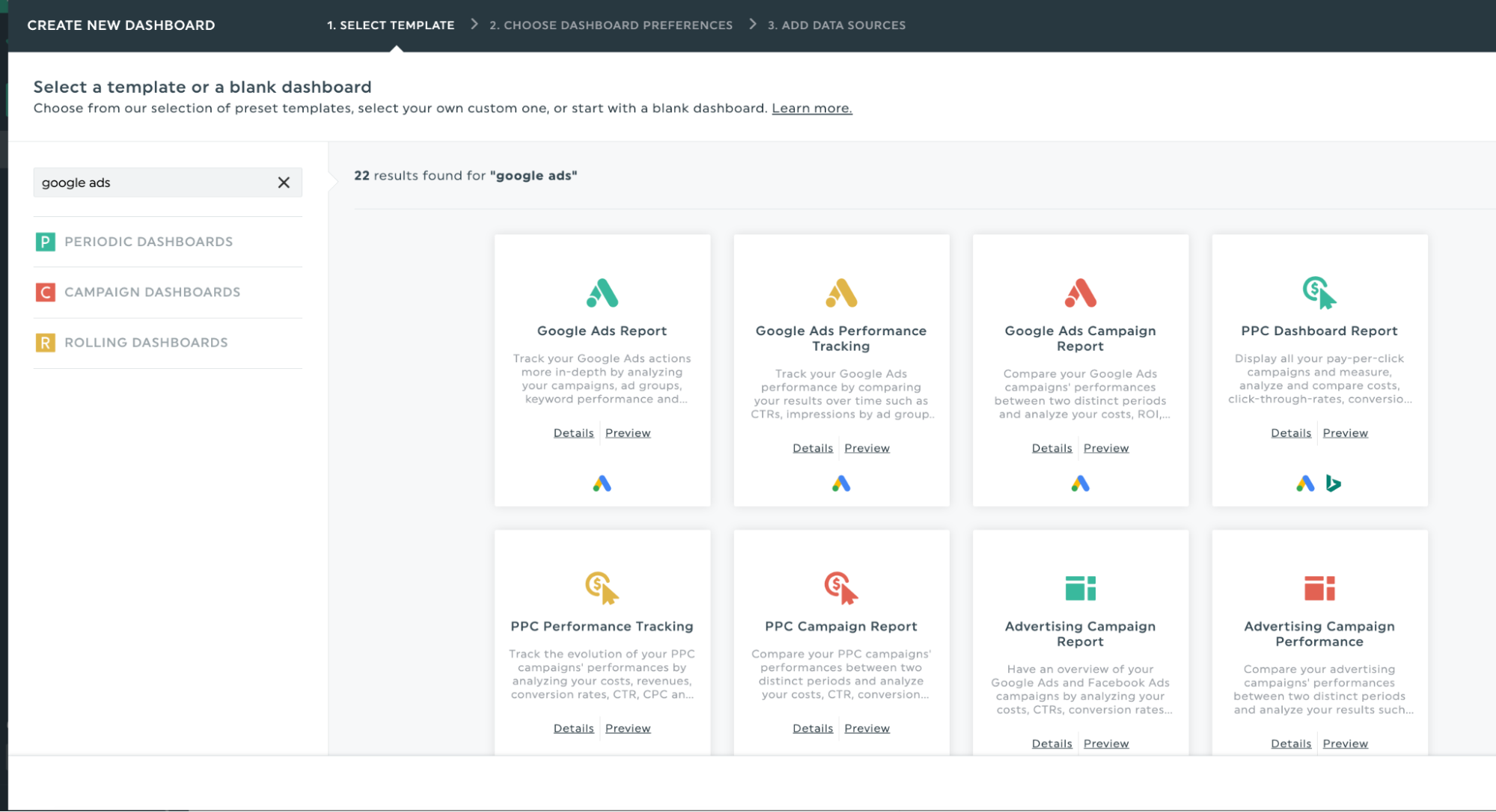Click the yellow PPC Performance Tracking icon

[x=602, y=587]
